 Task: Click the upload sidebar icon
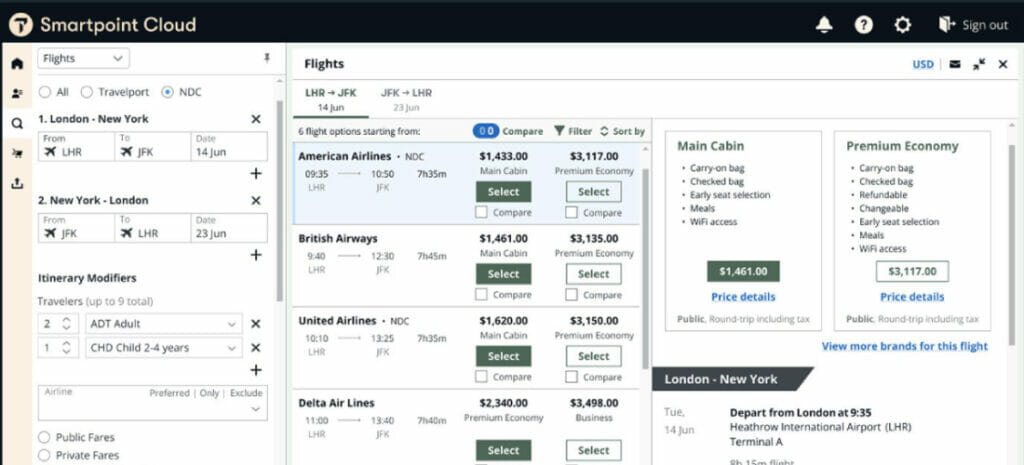(17, 184)
